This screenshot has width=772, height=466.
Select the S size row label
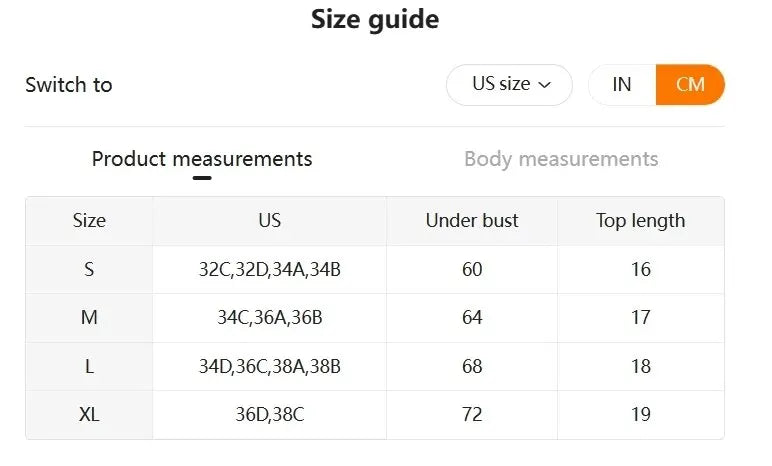pos(89,269)
